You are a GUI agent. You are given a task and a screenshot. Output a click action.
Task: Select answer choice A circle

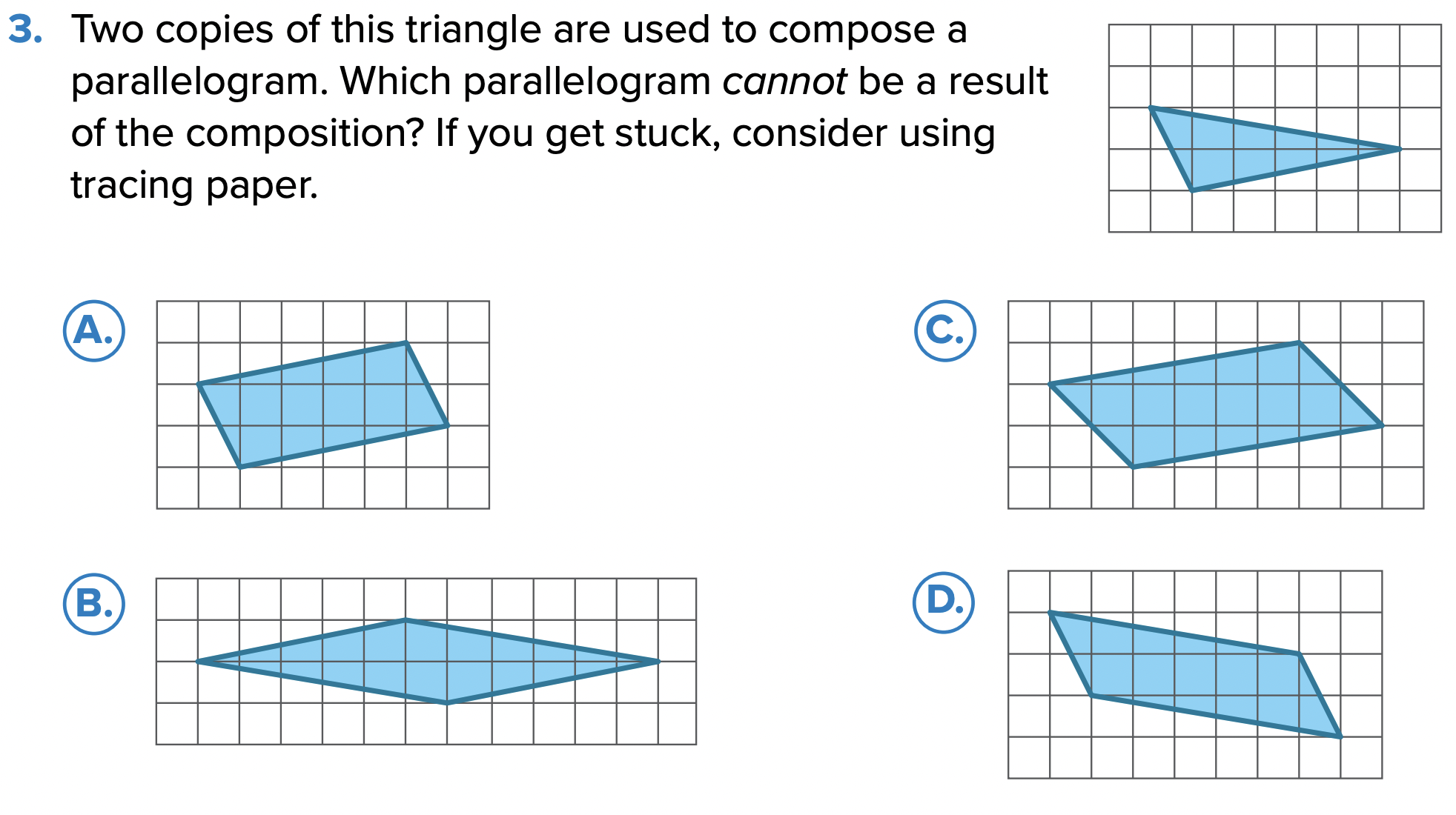(93, 330)
